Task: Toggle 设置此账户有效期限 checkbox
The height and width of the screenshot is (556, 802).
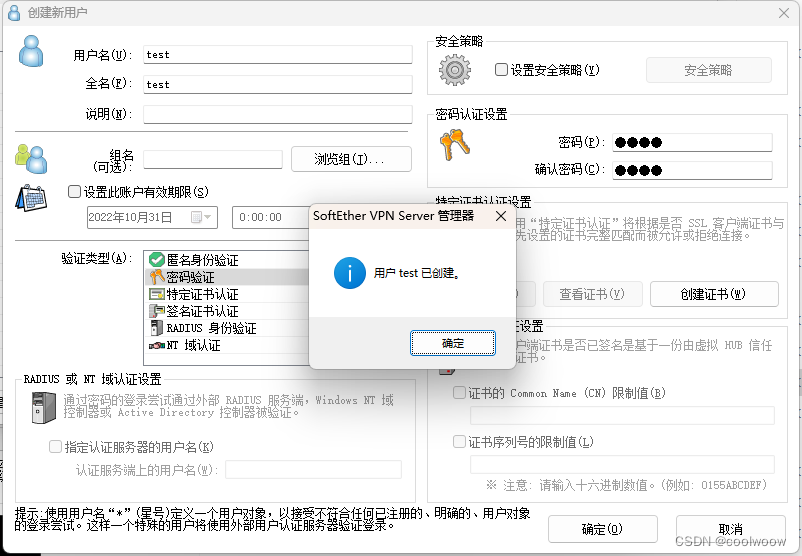Action: pos(74,191)
